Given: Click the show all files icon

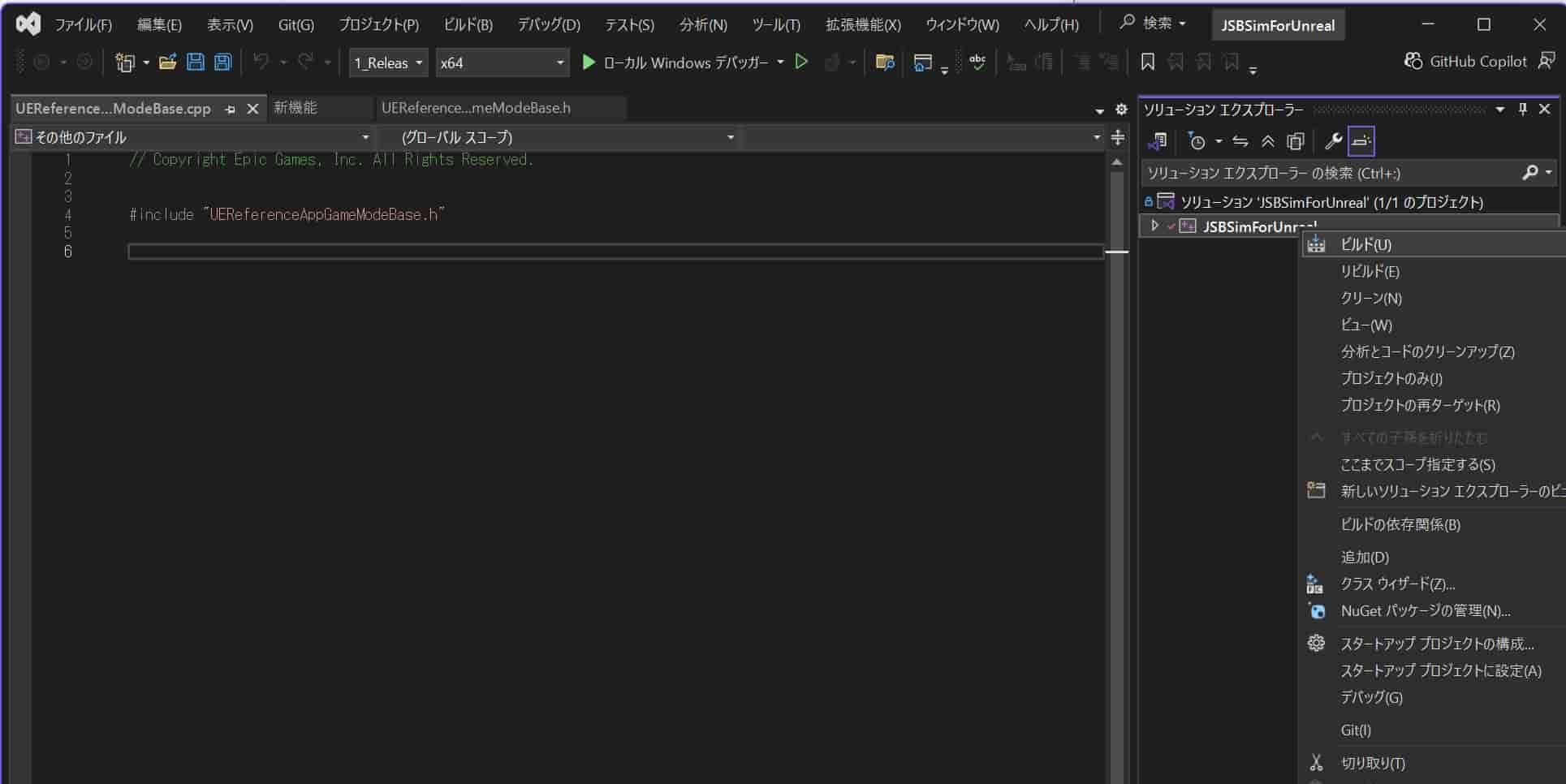Looking at the screenshot, I should (x=1296, y=141).
